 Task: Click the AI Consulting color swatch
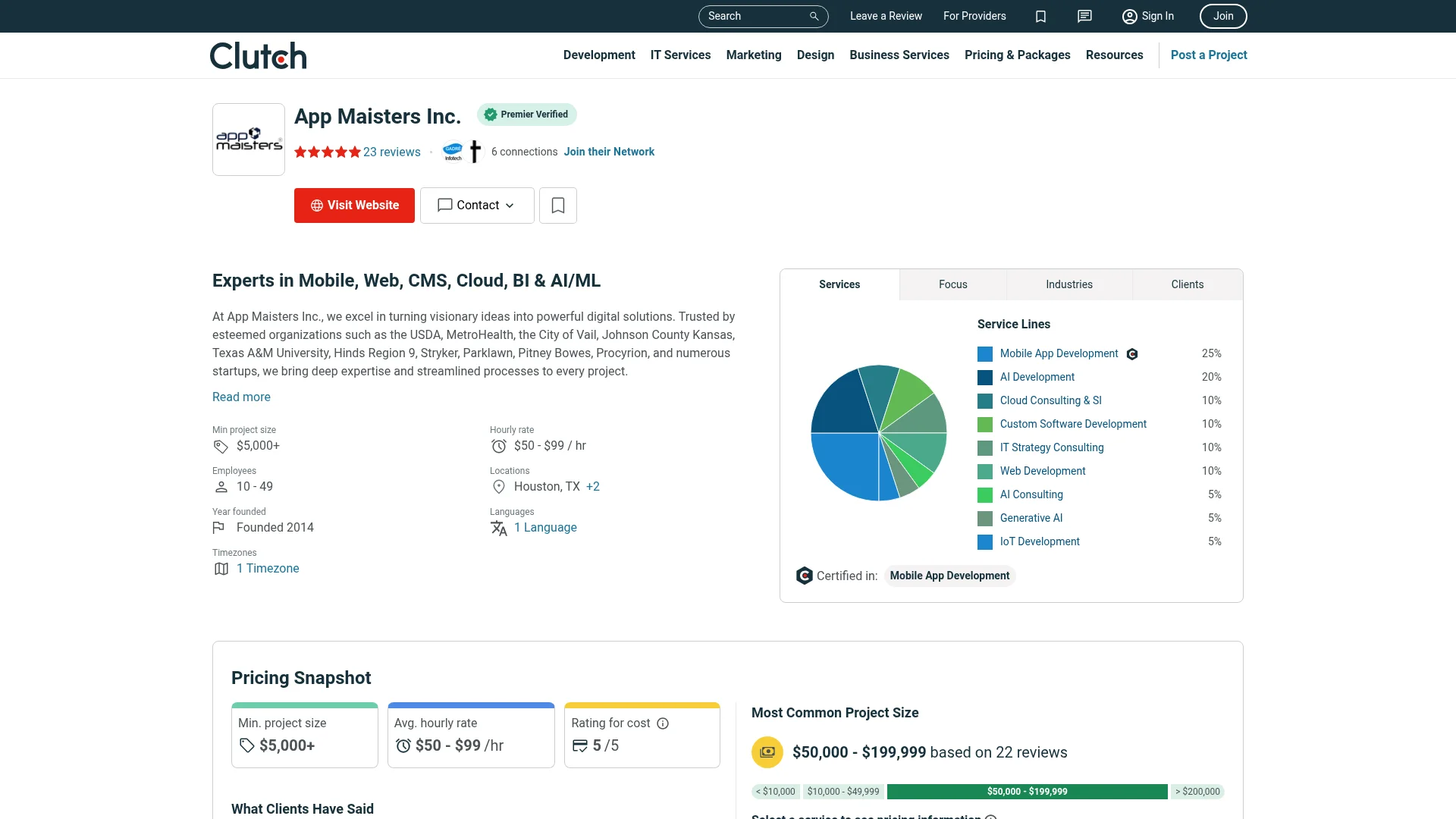(985, 495)
